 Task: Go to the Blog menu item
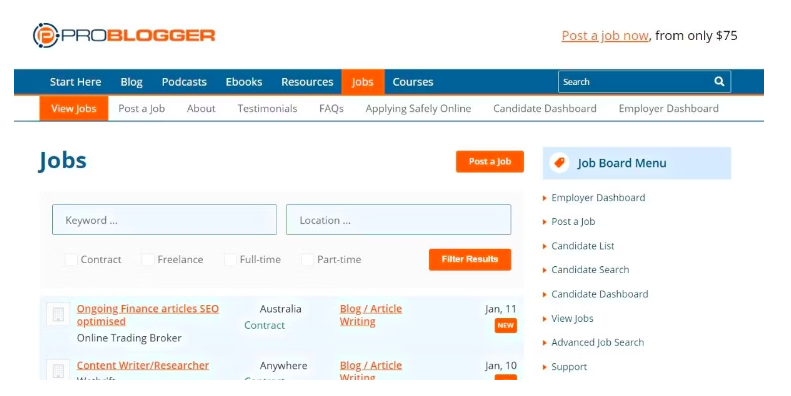[x=131, y=82]
